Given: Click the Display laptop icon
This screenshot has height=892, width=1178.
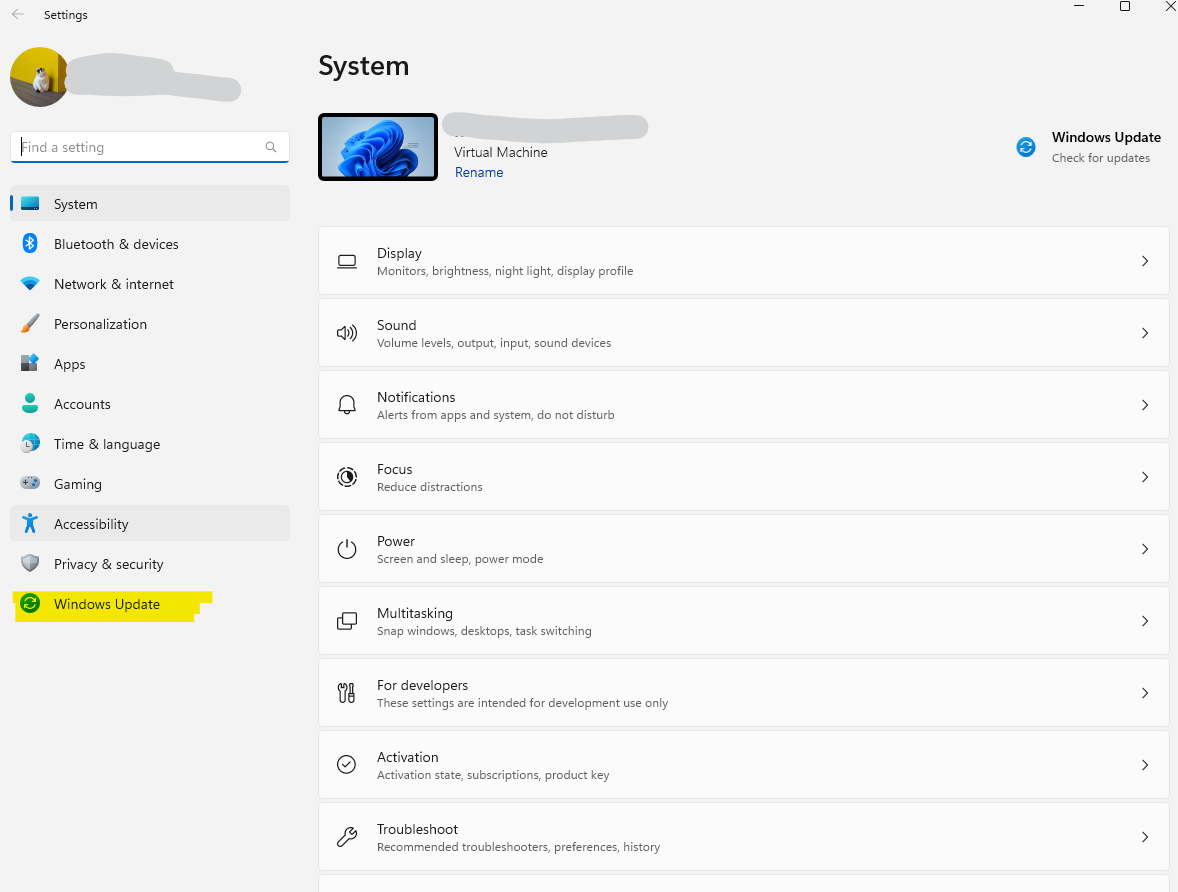Looking at the screenshot, I should pyautogui.click(x=347, y=262).
